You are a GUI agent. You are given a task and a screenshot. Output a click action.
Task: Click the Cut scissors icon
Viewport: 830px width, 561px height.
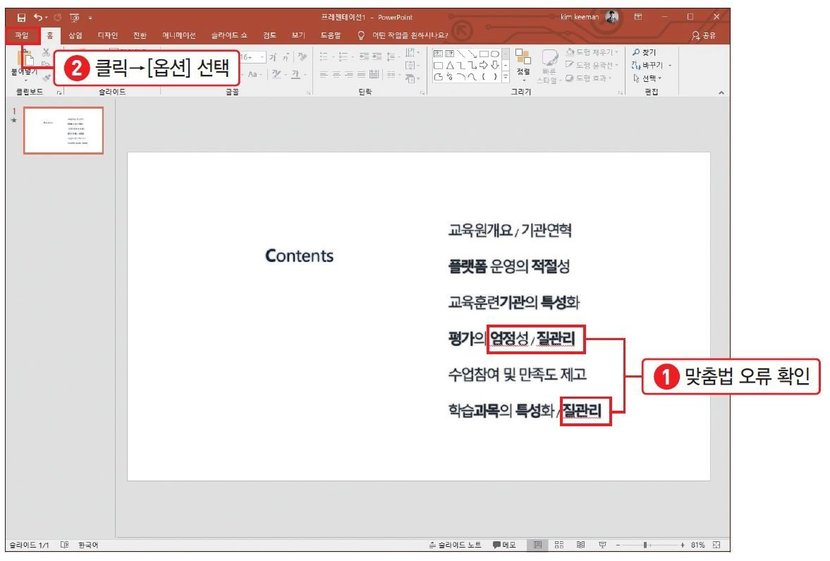[x=46, y=52]
